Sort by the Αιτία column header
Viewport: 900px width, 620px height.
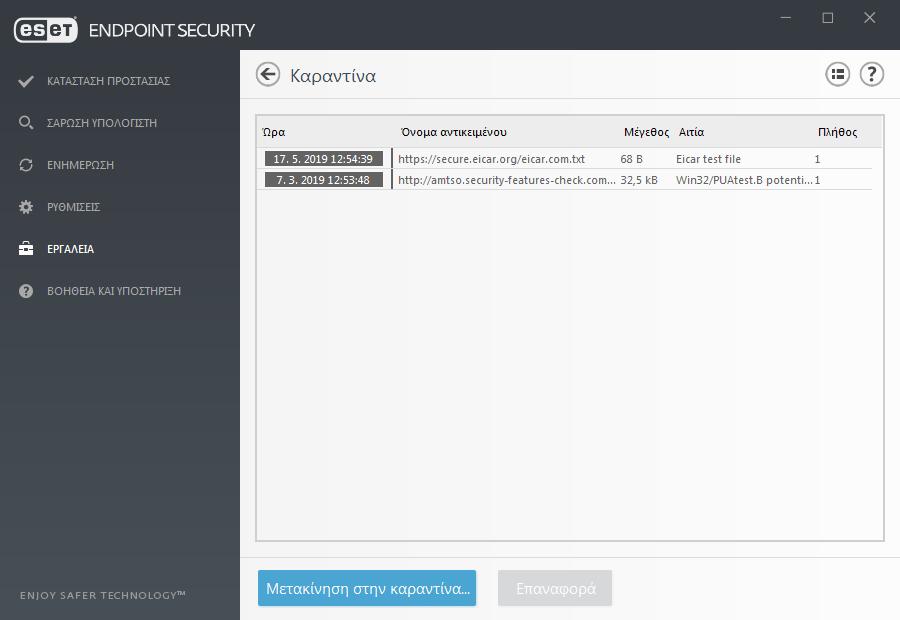pyautogui.click(x=691, y=132)
